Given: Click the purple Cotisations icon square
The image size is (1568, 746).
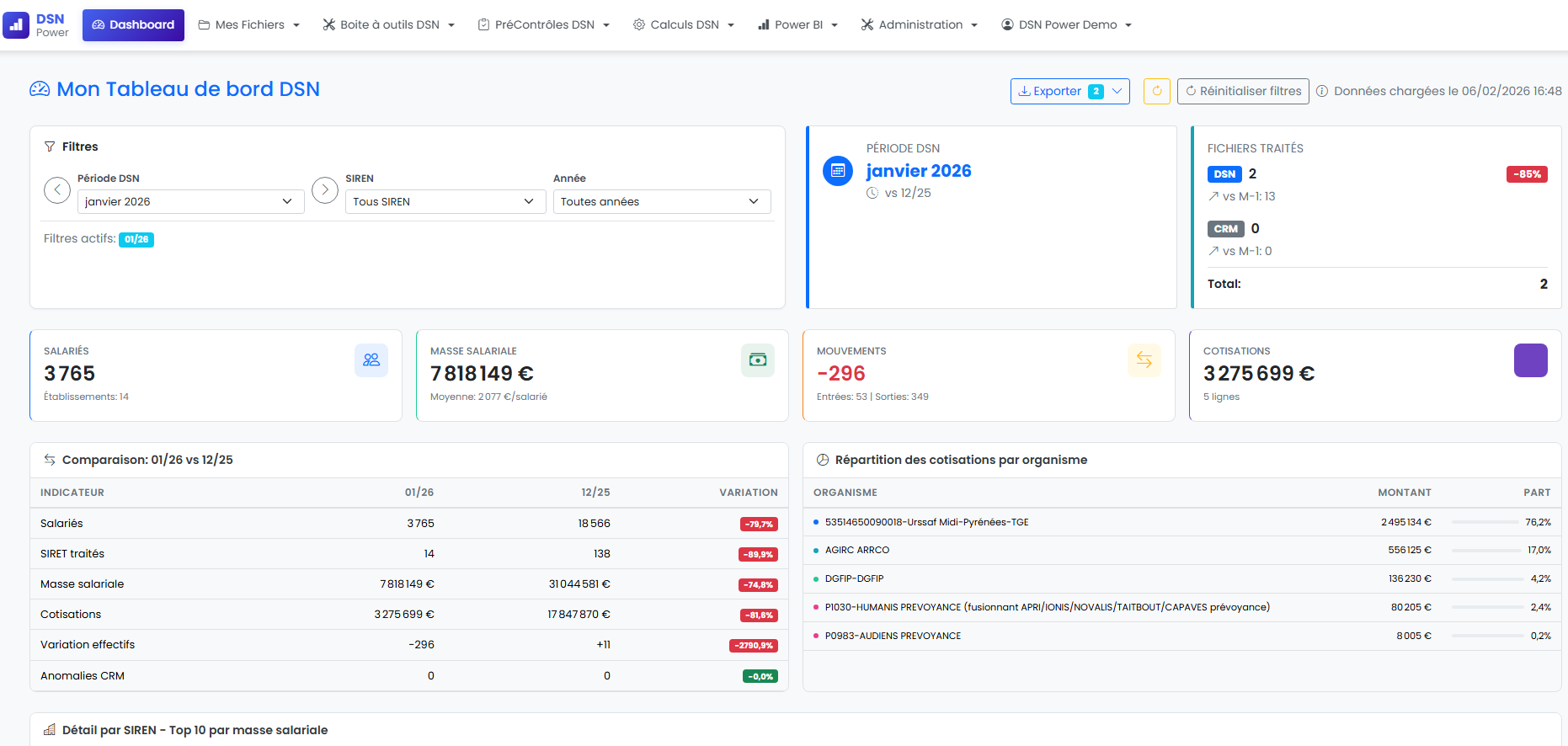Looking at the screenshot, I should 1530,360.
